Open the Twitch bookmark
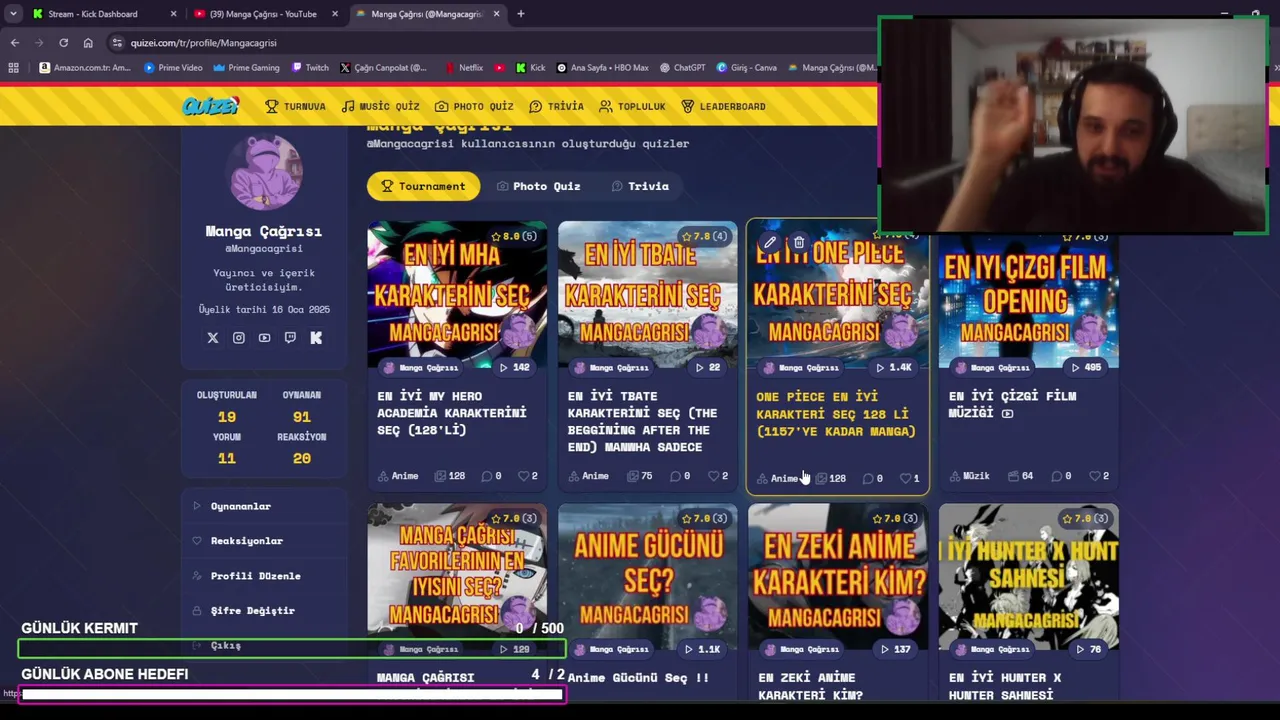Screen dimensions: 1280x720 click(310, 68)
